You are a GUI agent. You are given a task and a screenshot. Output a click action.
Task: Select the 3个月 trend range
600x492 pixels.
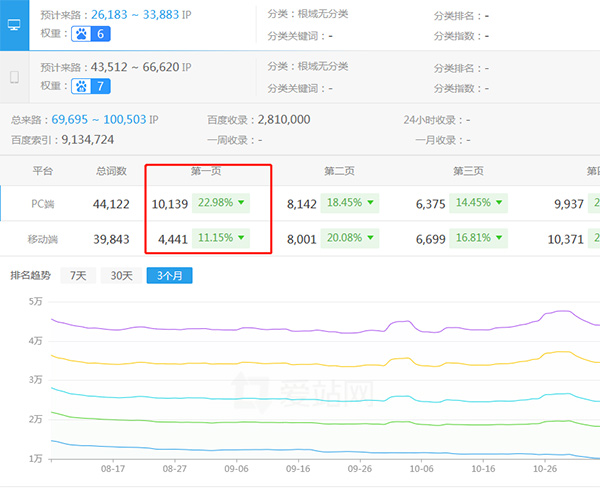pyautogui.click(x=170, y=275)
